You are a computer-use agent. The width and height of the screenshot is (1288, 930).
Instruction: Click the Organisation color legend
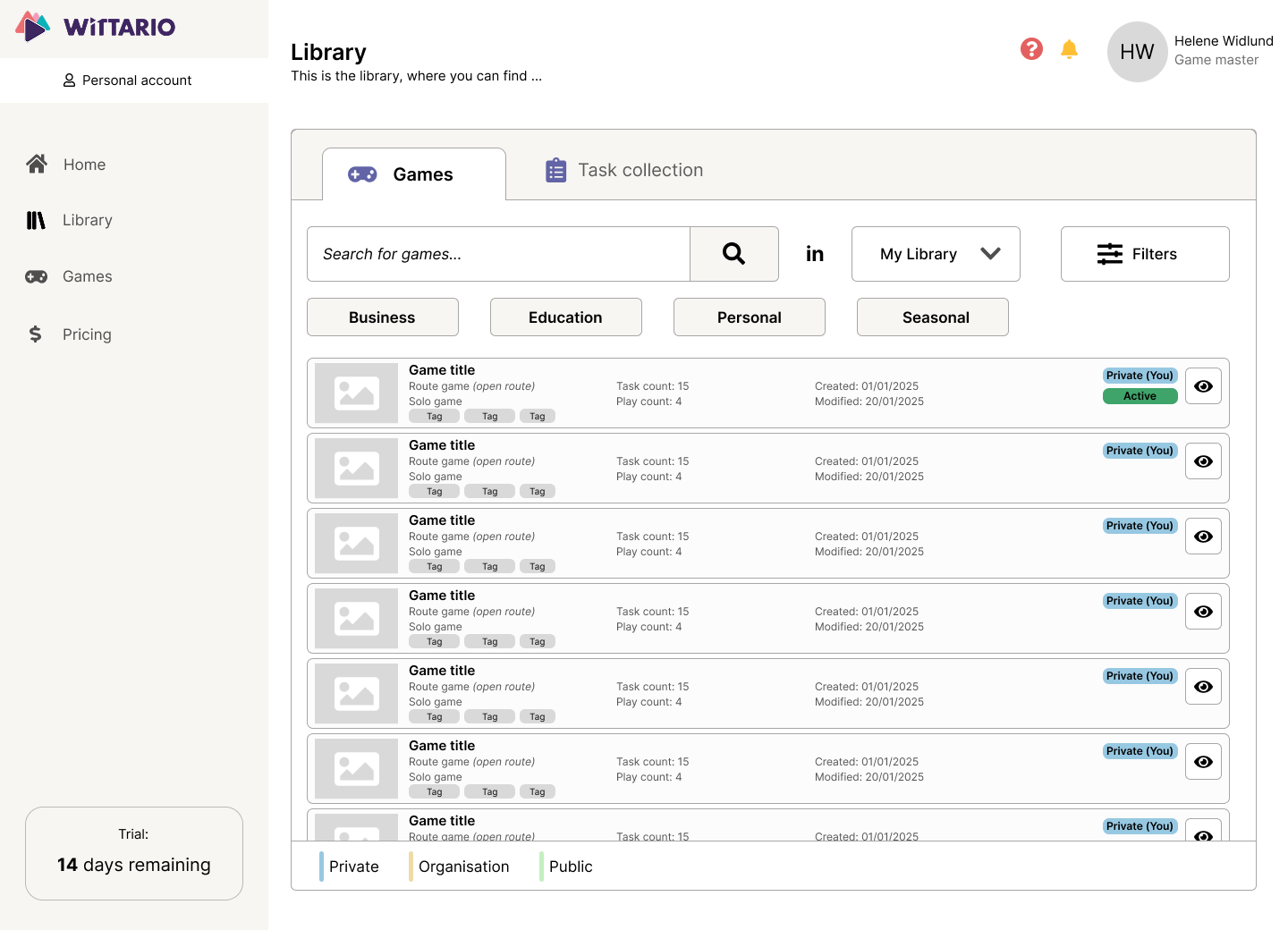click(x=462, y=867)
